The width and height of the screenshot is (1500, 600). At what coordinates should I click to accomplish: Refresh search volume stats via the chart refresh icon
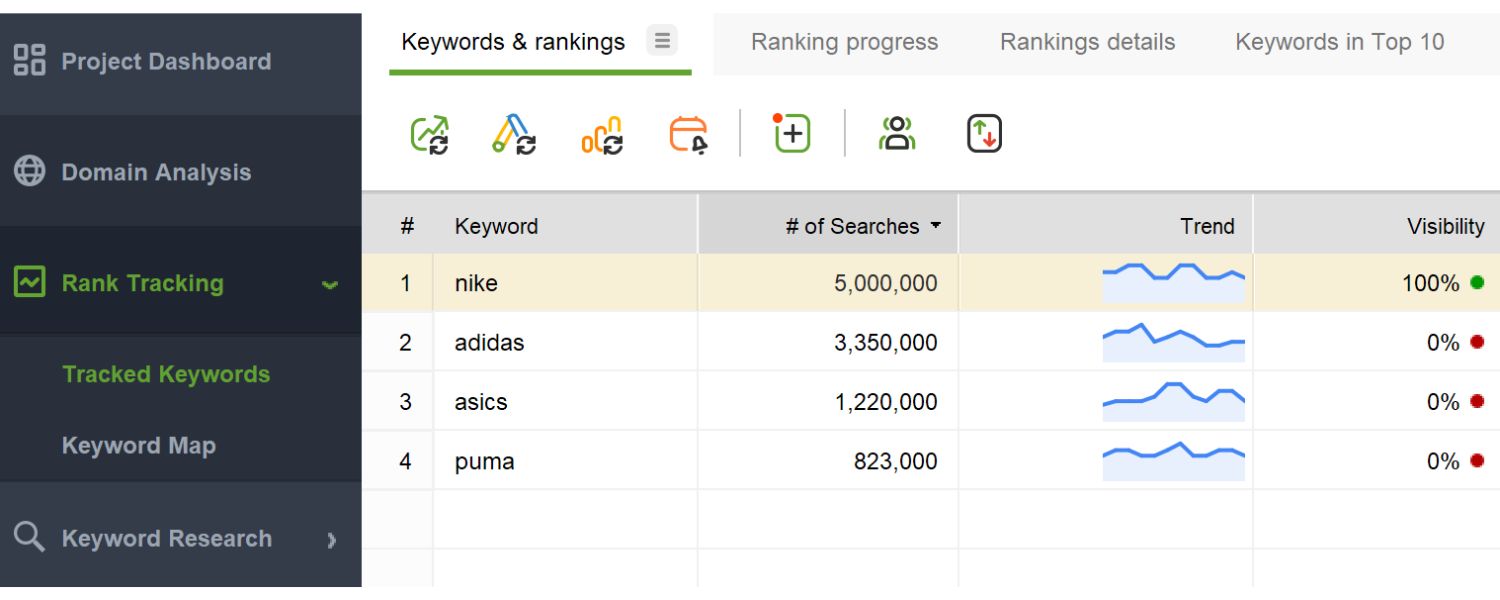click(598, 135)
